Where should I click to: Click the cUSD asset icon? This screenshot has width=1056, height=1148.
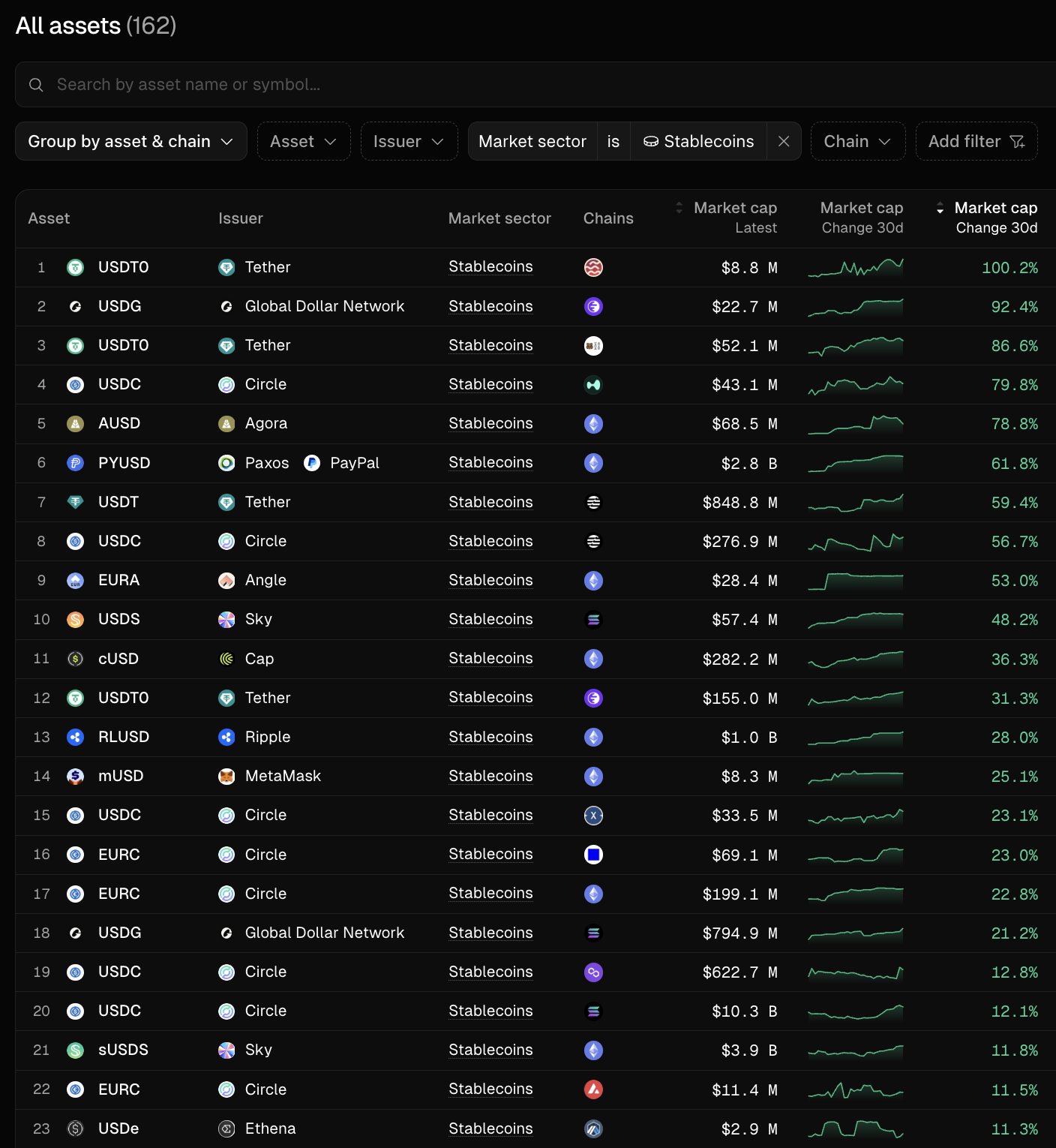coord(76,659)
